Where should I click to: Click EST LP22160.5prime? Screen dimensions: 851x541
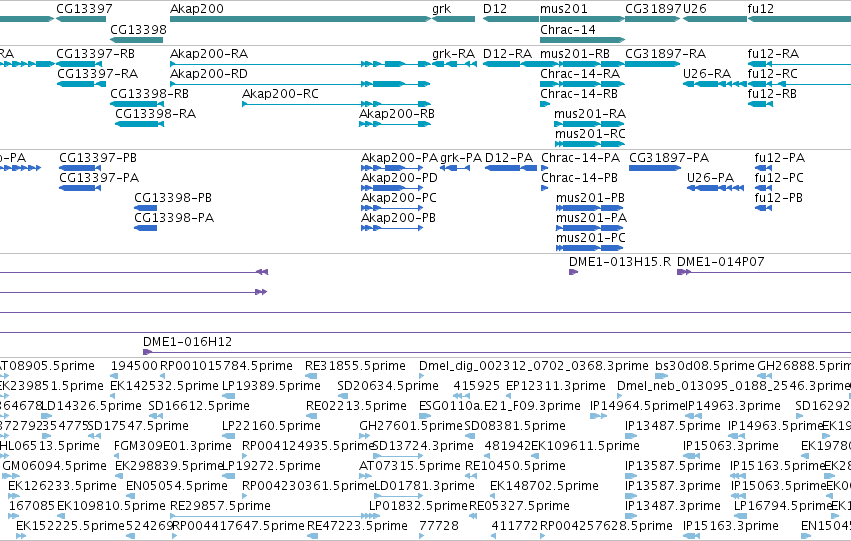point(271,426)
